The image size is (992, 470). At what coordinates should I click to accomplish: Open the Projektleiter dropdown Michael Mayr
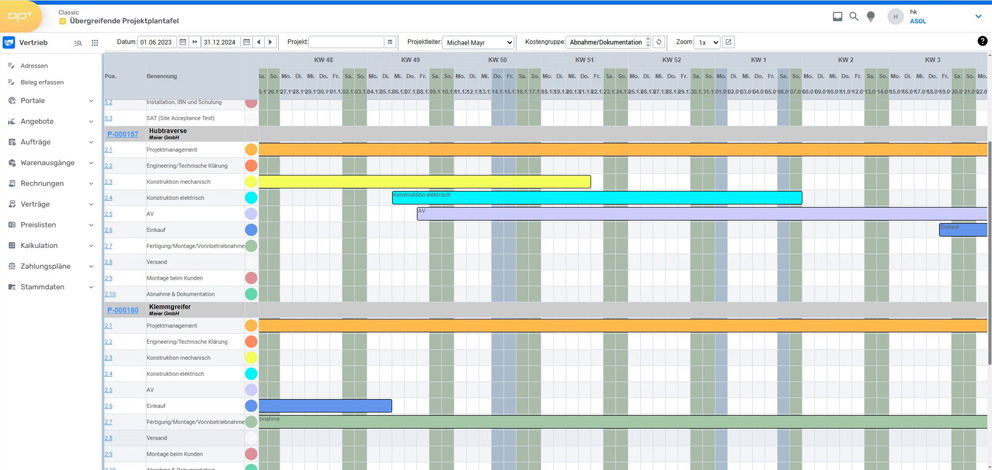point(478,42)
